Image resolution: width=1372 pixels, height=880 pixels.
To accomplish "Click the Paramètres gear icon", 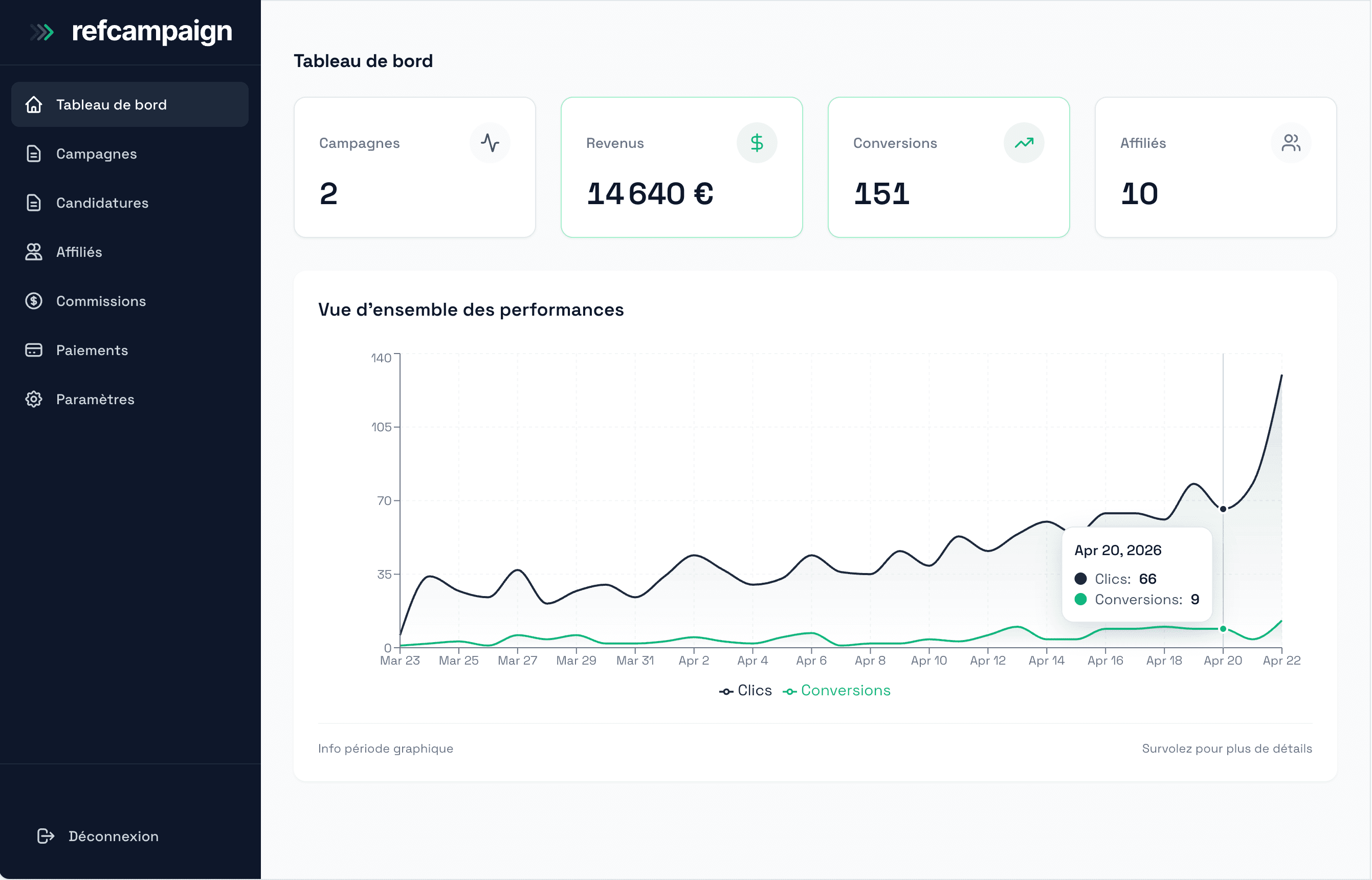I will pos(34,400).
